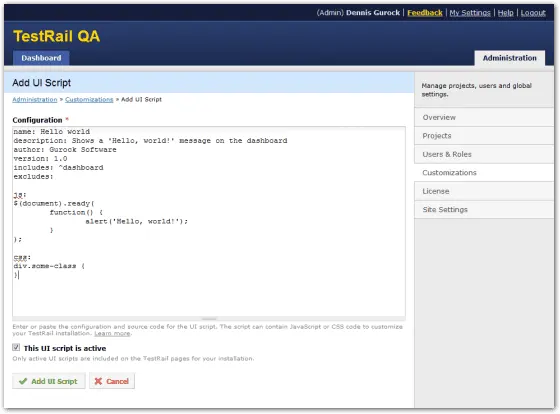Click the Administration breadcrumb link
This screenshot has width=560, height=414.
point(35,99)
